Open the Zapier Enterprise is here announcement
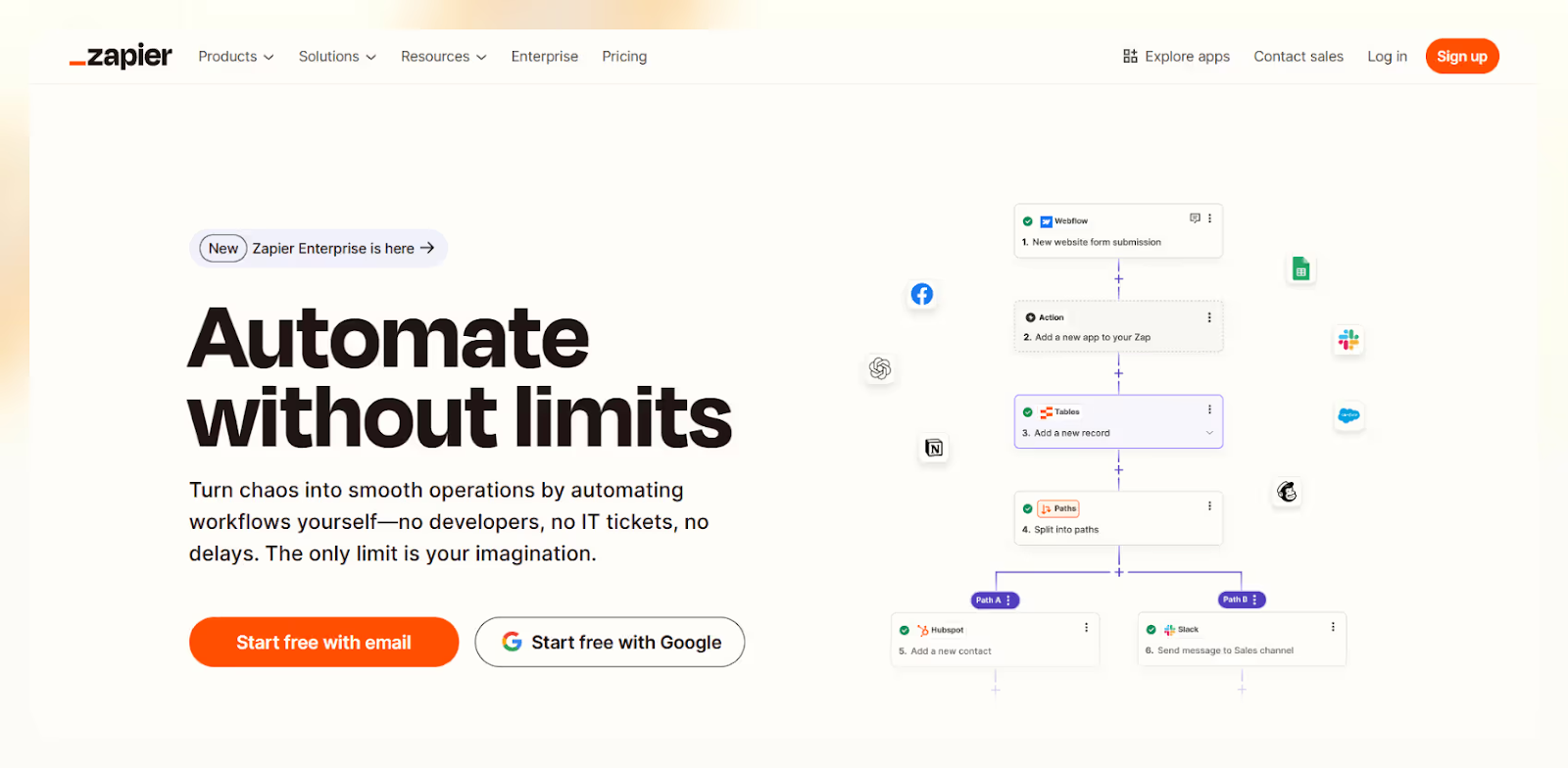This screenshot has height=768, width=1568. coord(318,248)
